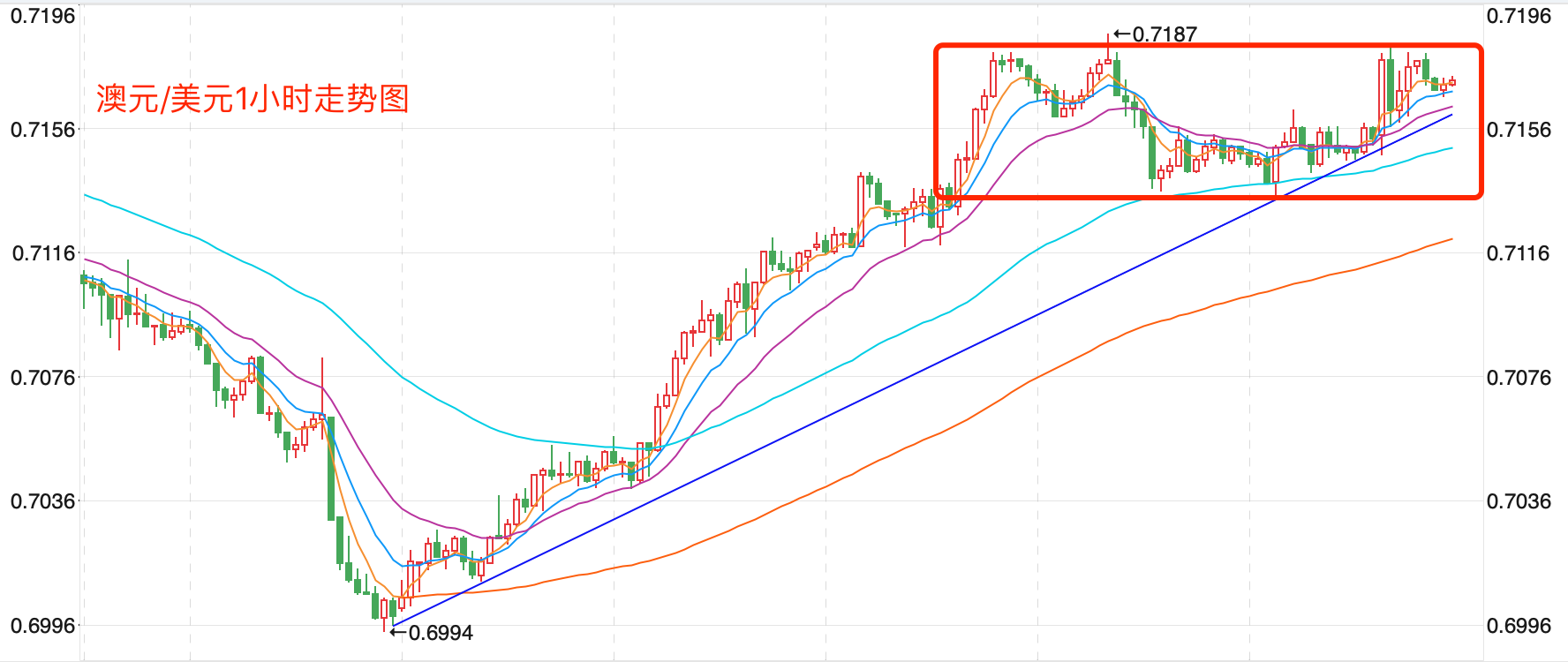Image resolution: width=1568 pixels, height=662 pixels.
Task: Click the 澳元/美元1小时走势图 chart title
Action: 253,99
